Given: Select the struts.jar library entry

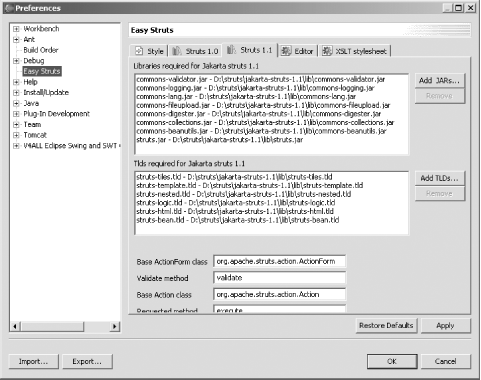Looking at the screenshot, I should point(220,140).
